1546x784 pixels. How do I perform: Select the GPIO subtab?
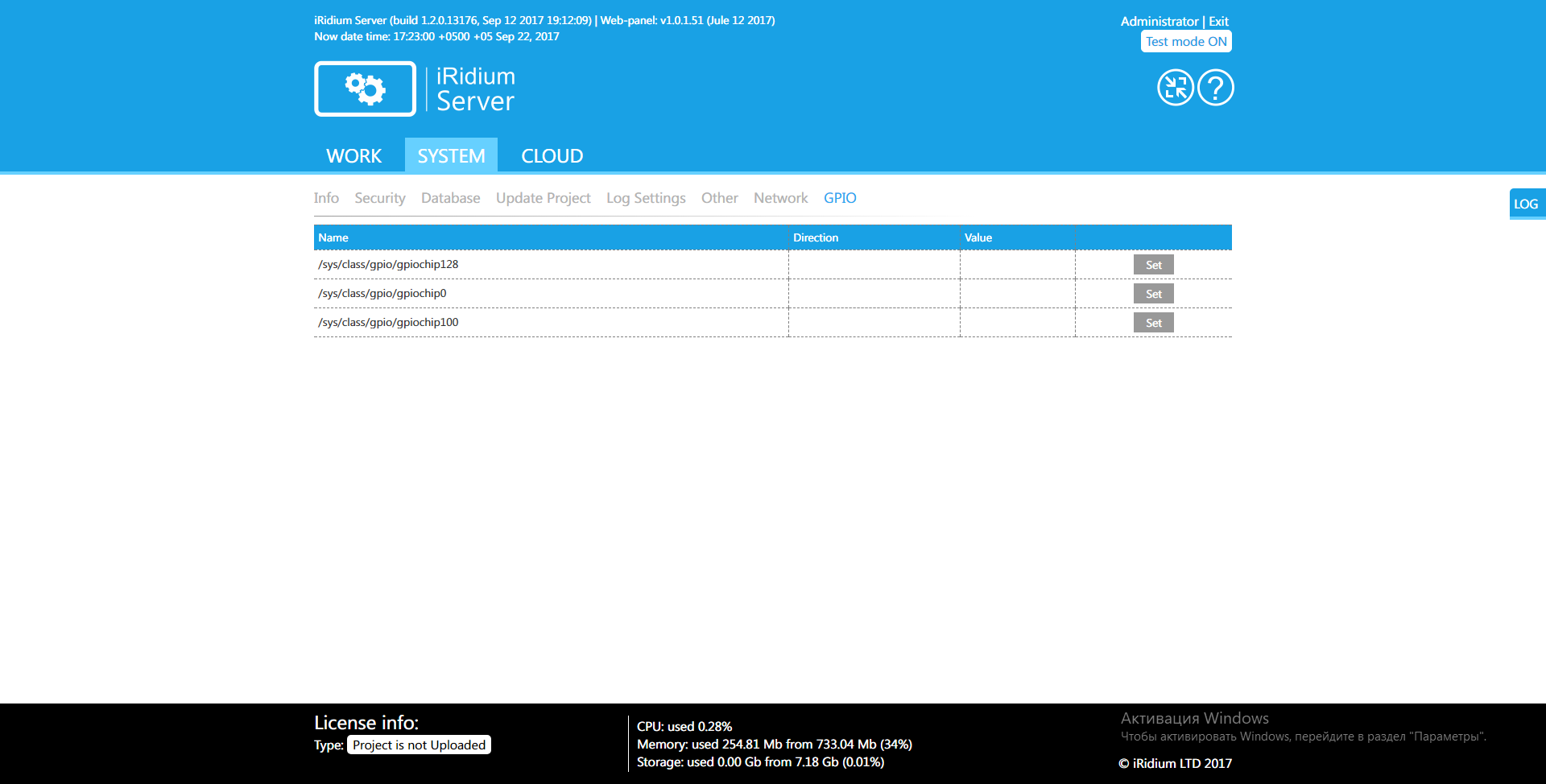click(x=840, y=198)
